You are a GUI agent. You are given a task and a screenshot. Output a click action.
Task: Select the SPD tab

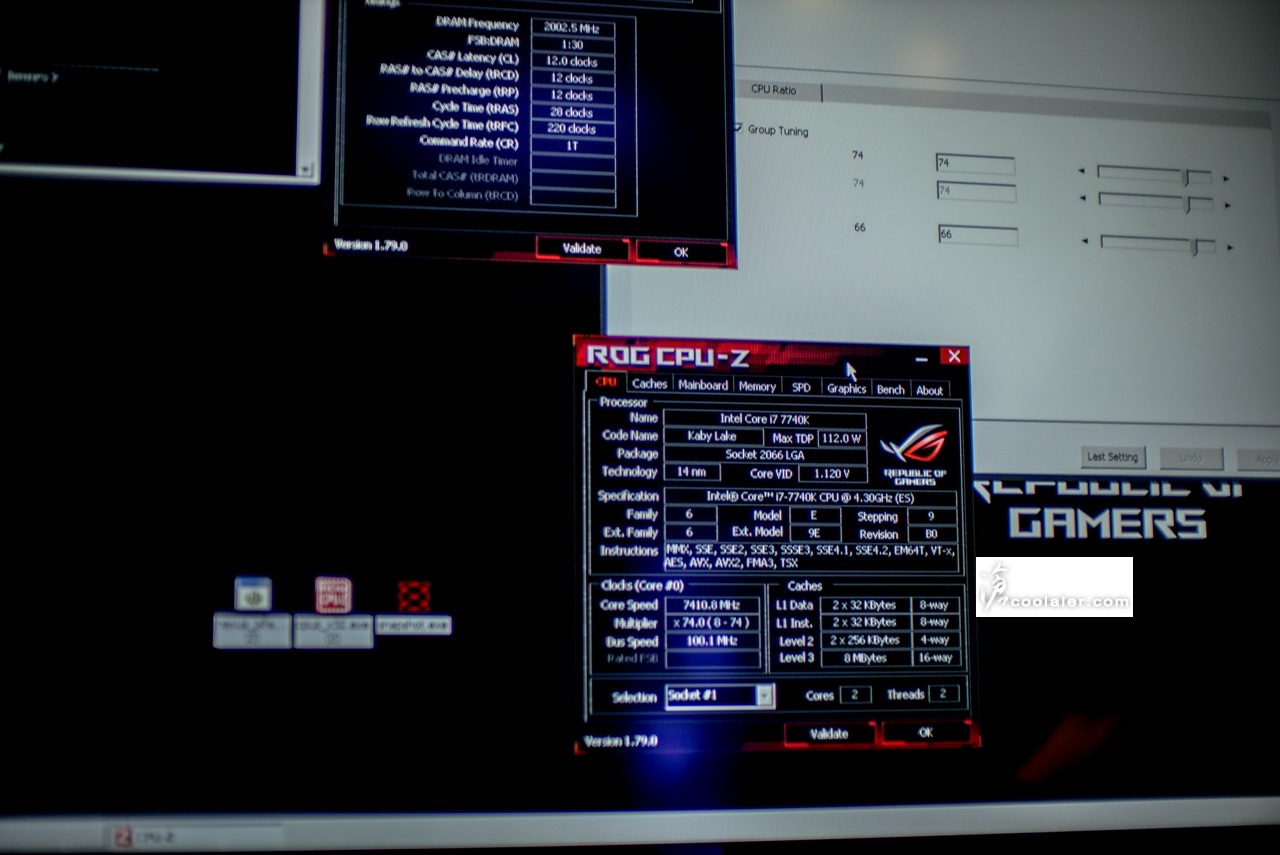coord(801,387)
